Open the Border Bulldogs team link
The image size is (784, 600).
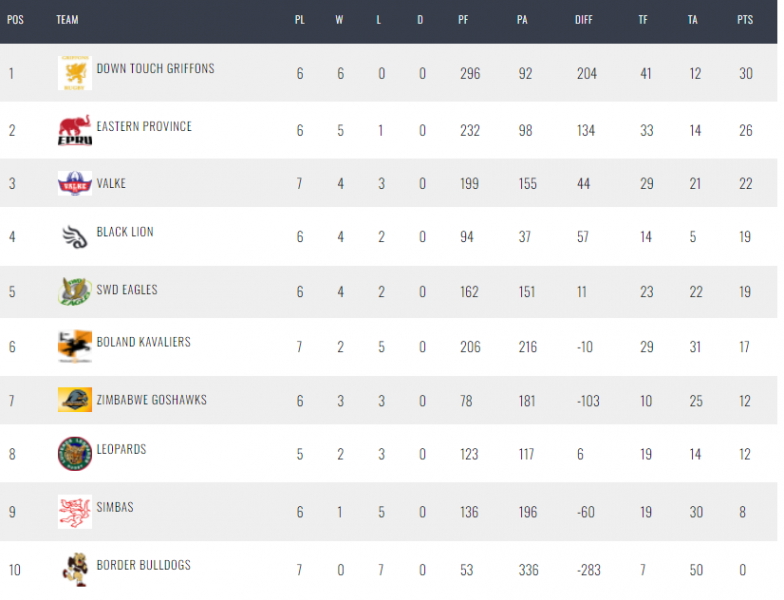tap(144, 565)
